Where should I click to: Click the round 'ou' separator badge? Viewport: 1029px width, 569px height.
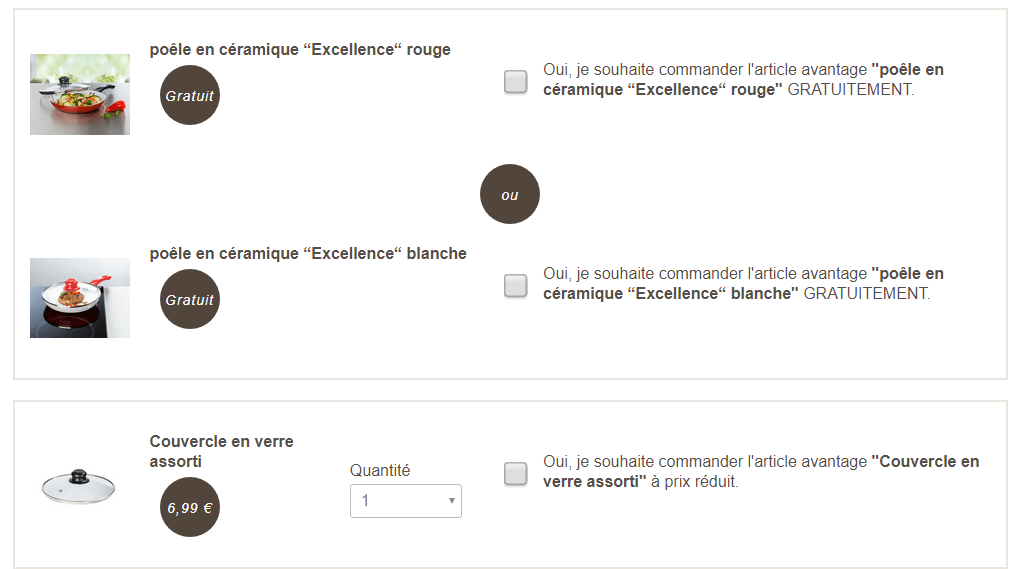click(510, 194)
